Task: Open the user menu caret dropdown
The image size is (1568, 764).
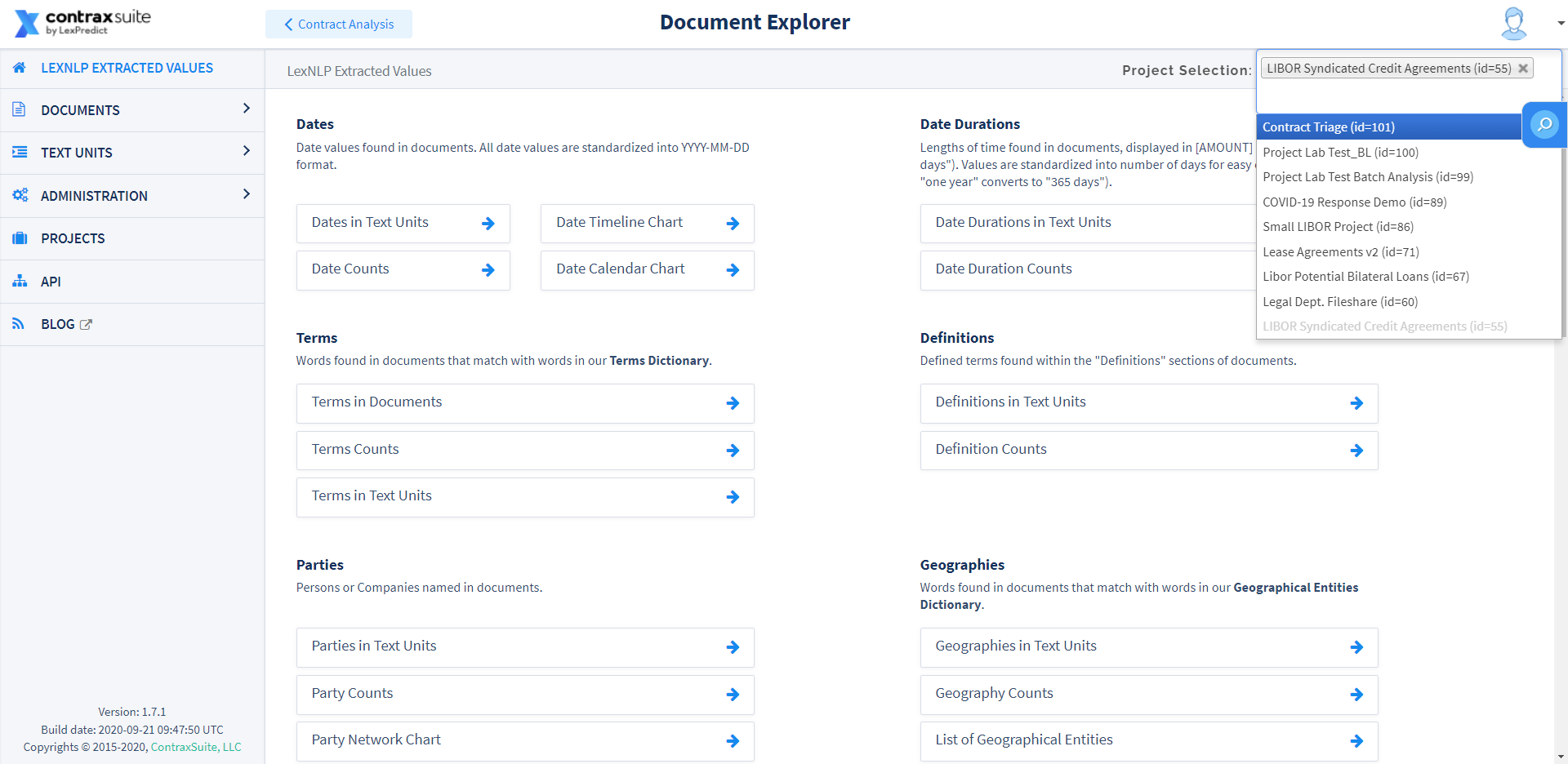Action: [x=1560, y=24]
